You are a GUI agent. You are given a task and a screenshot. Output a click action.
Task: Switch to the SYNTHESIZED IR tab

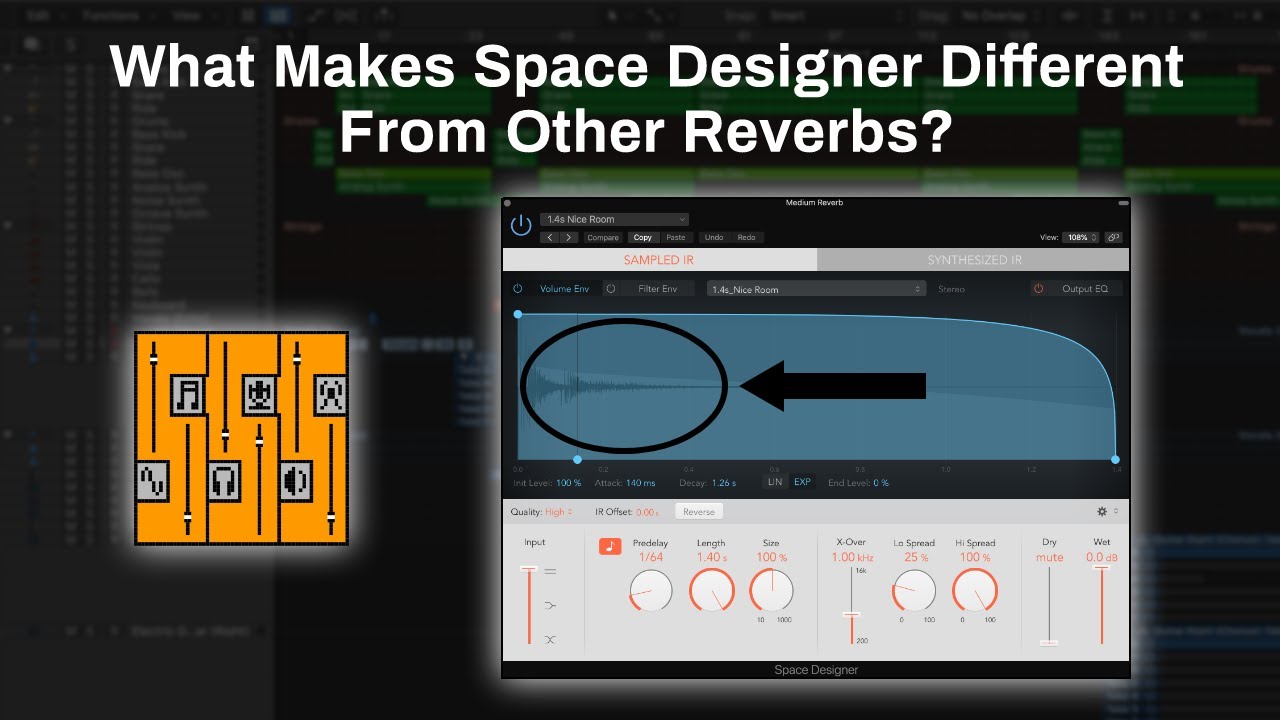click(974, 260)
